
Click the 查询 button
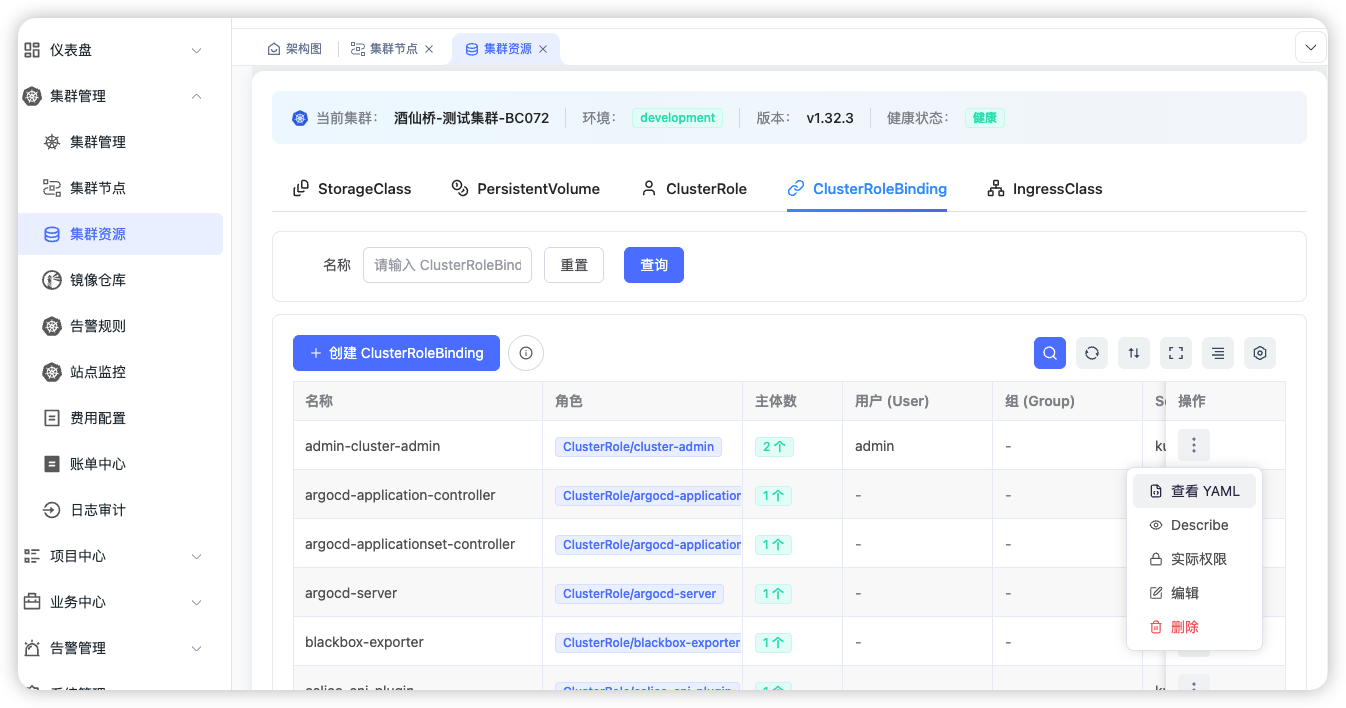(654, 265)
